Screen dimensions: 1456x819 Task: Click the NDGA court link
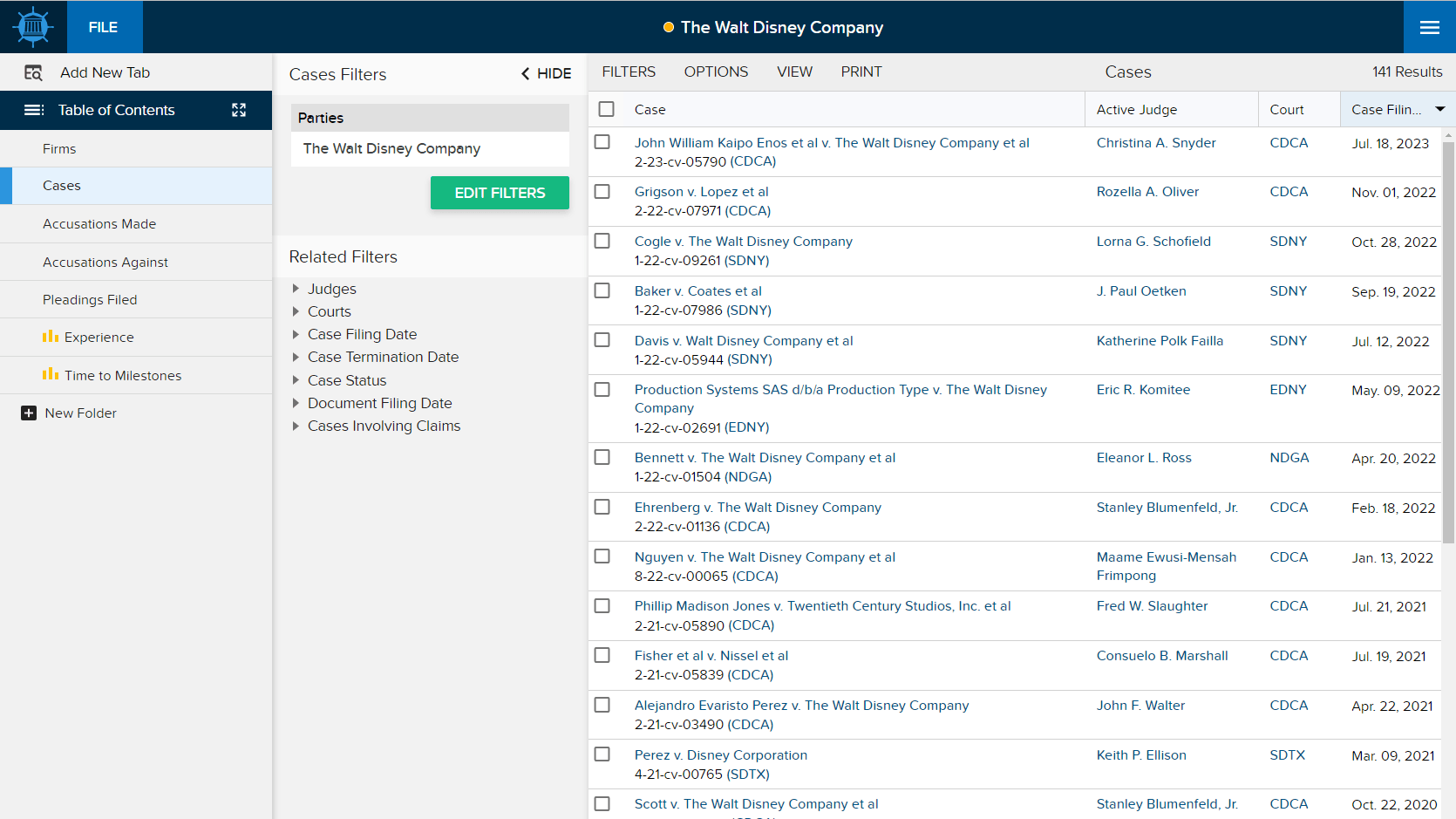(1289, 458)
